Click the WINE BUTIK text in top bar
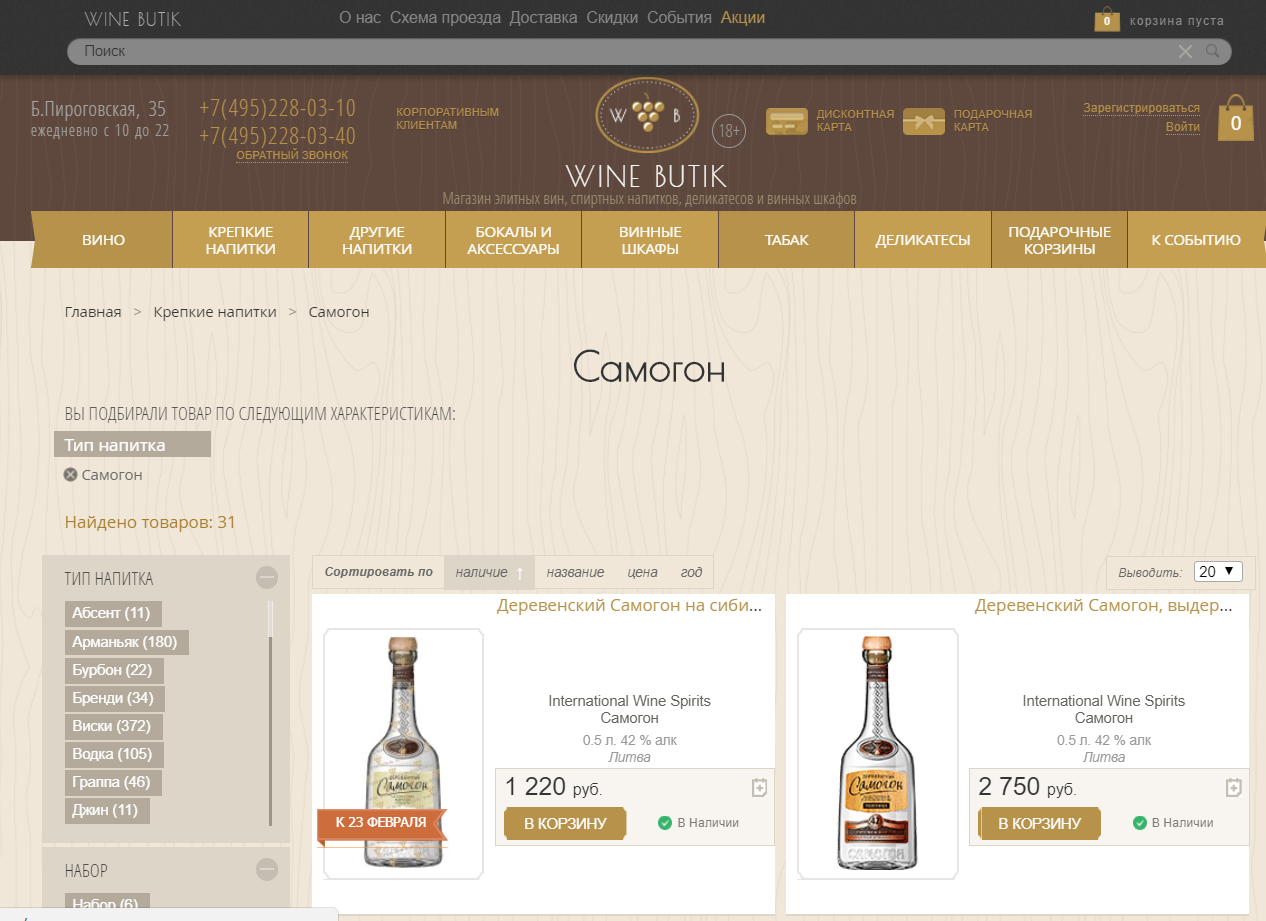 tap(133, 19)
